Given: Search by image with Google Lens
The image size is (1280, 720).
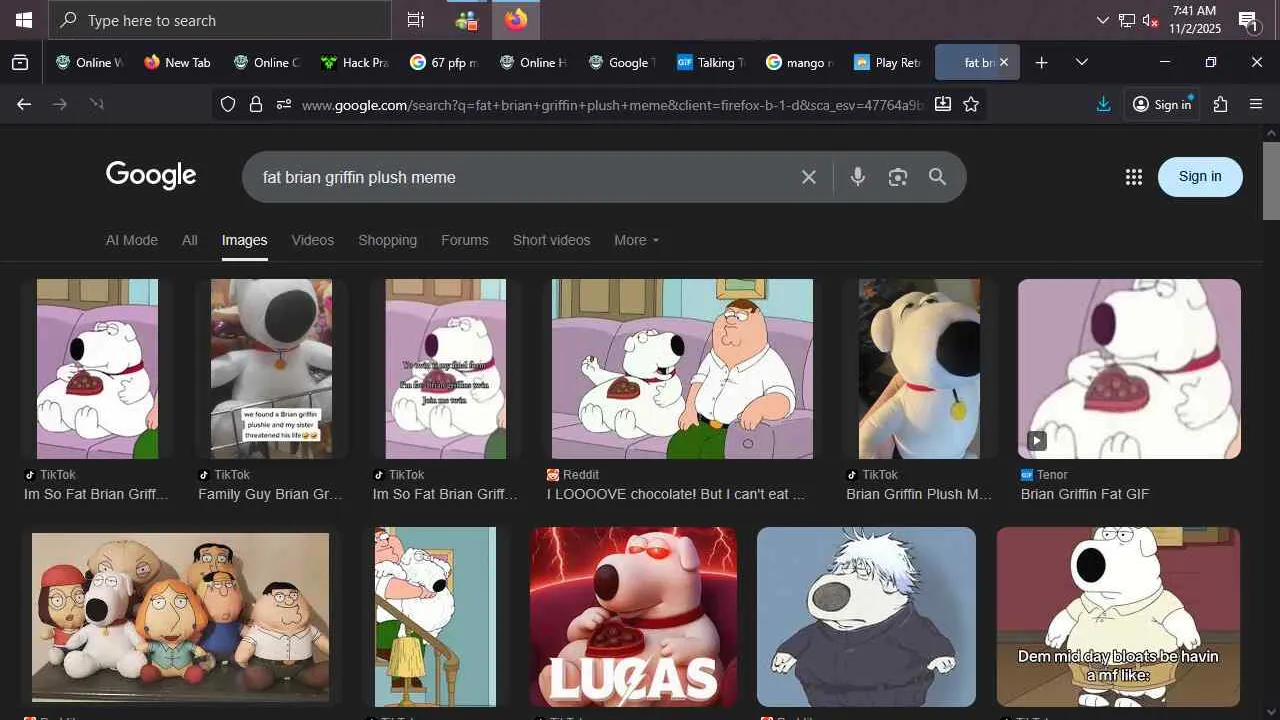Looking at the screenshot, I should (898, 177).
